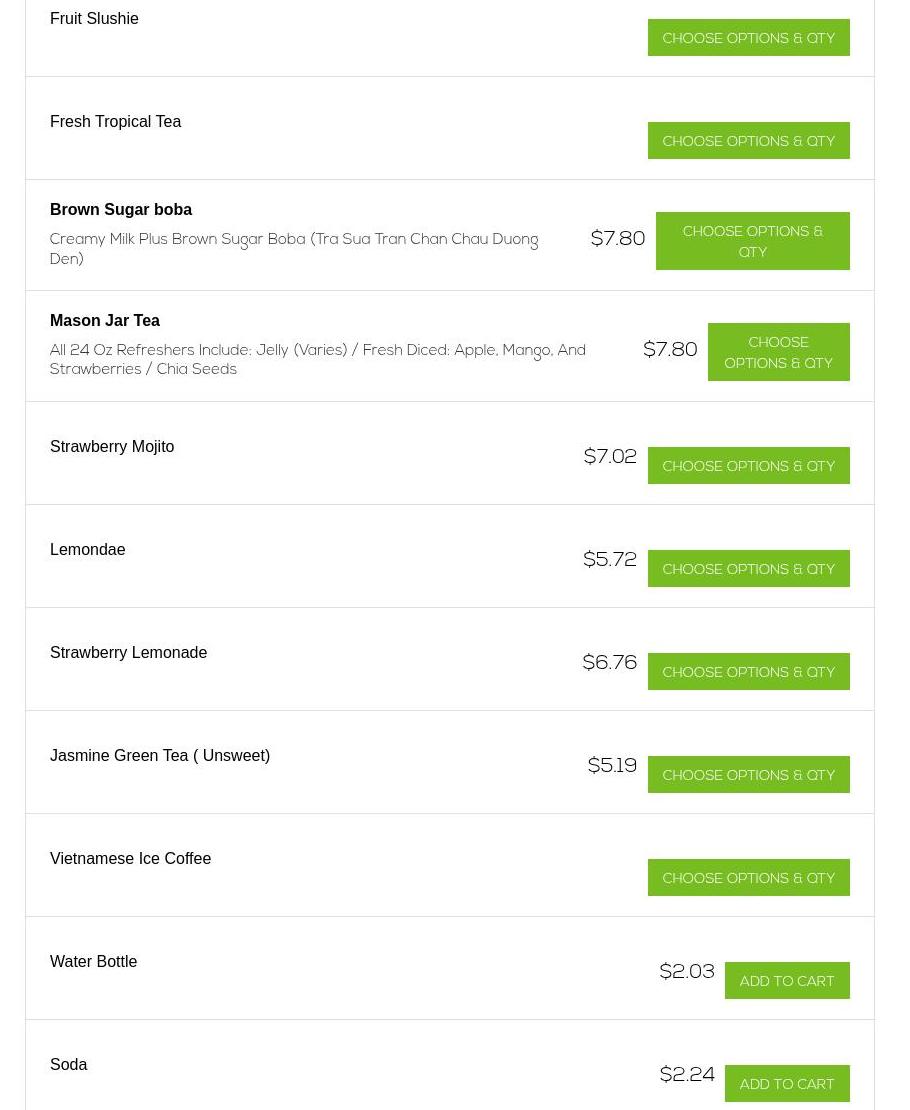Screen dimensions: 910x1110
Task: Click the Mason Jar Tea item title
Action: coord(105,320)
